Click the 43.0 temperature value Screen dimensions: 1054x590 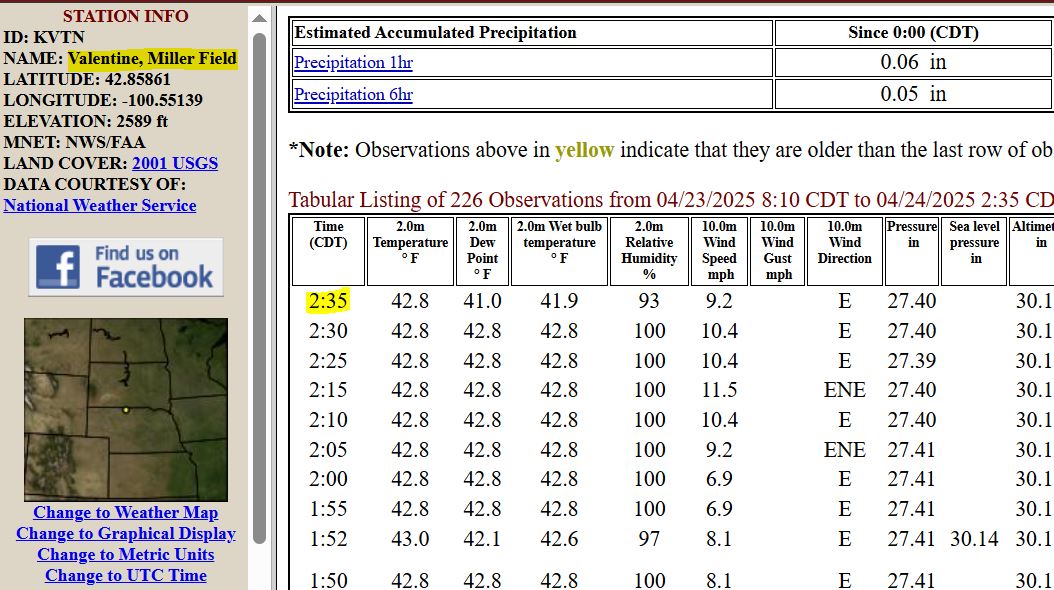pyautogui.click(x=410, y=539)
